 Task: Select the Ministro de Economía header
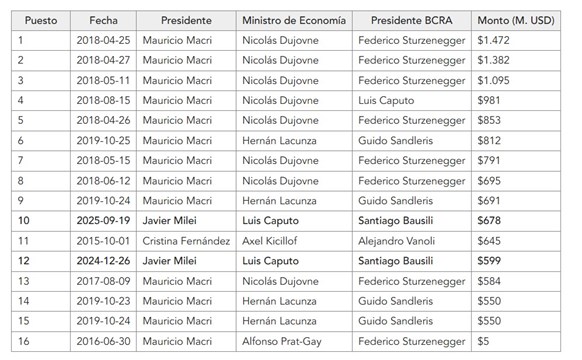(x=294, y=20)
